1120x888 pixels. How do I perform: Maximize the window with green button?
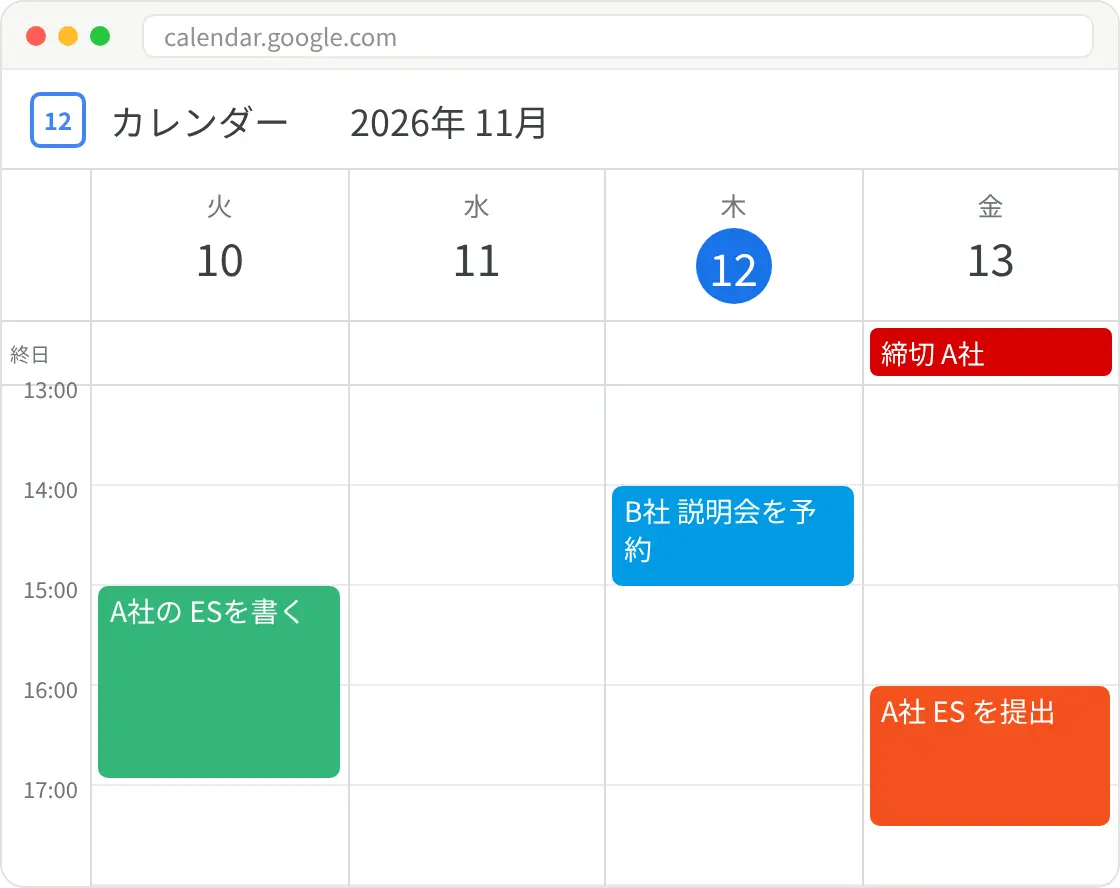point(100,36)
